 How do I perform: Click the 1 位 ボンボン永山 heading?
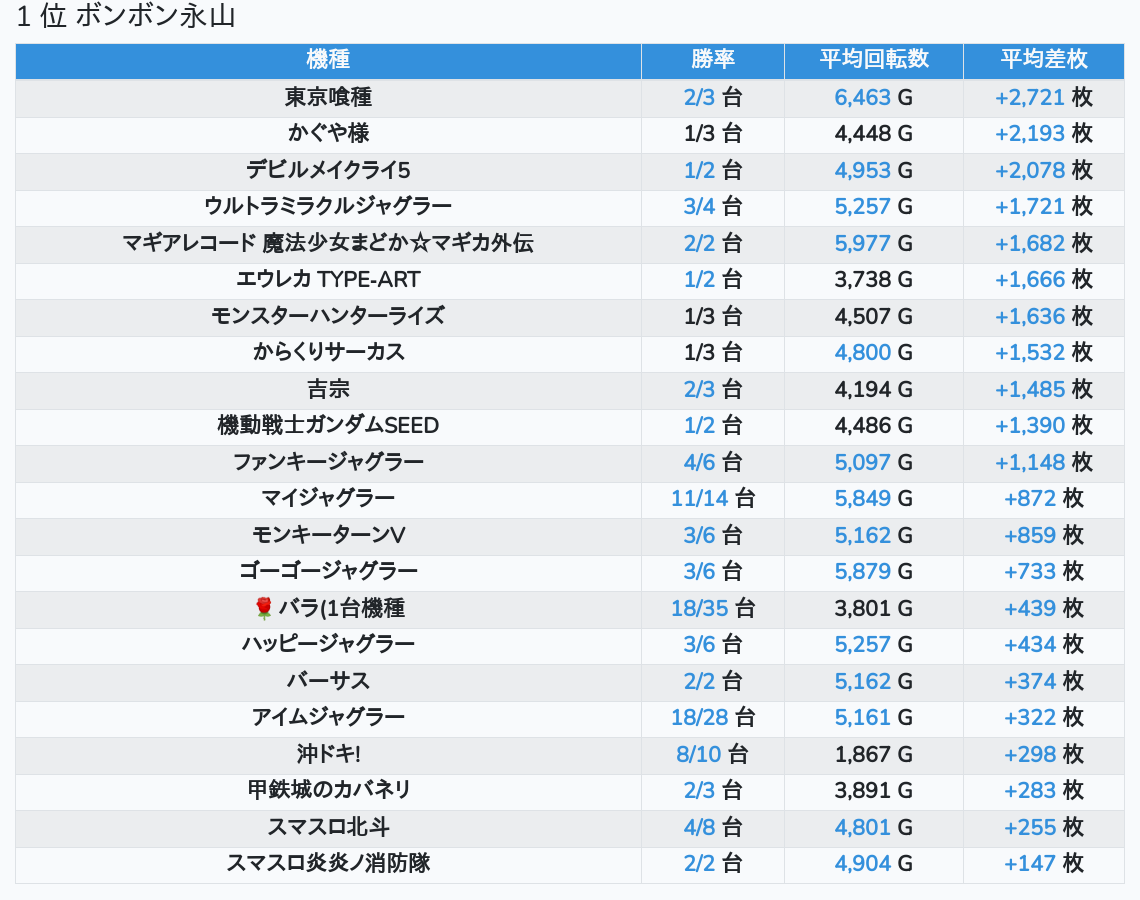click(126, 16)
